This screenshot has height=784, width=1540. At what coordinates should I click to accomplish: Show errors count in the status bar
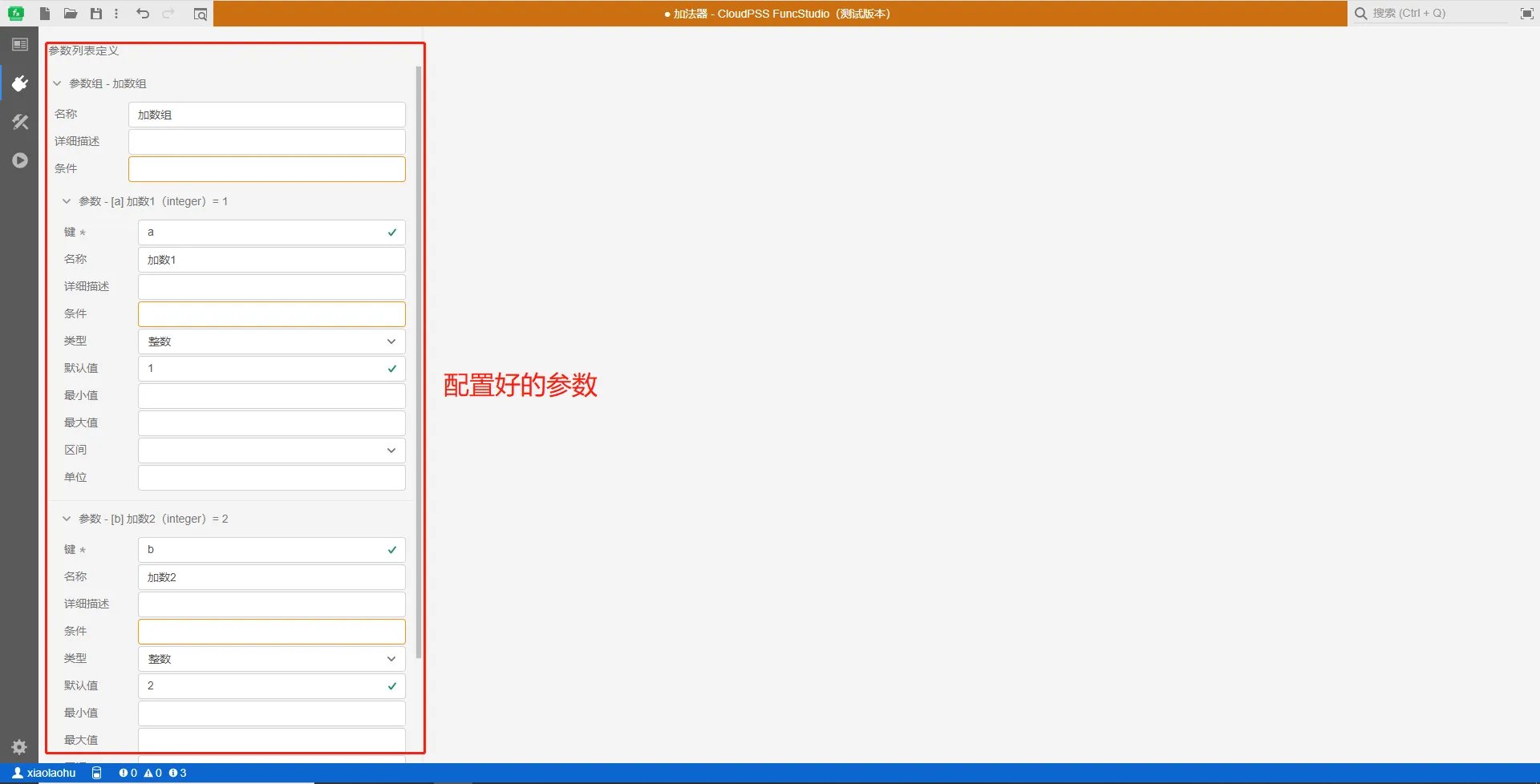tap(128, 773)
